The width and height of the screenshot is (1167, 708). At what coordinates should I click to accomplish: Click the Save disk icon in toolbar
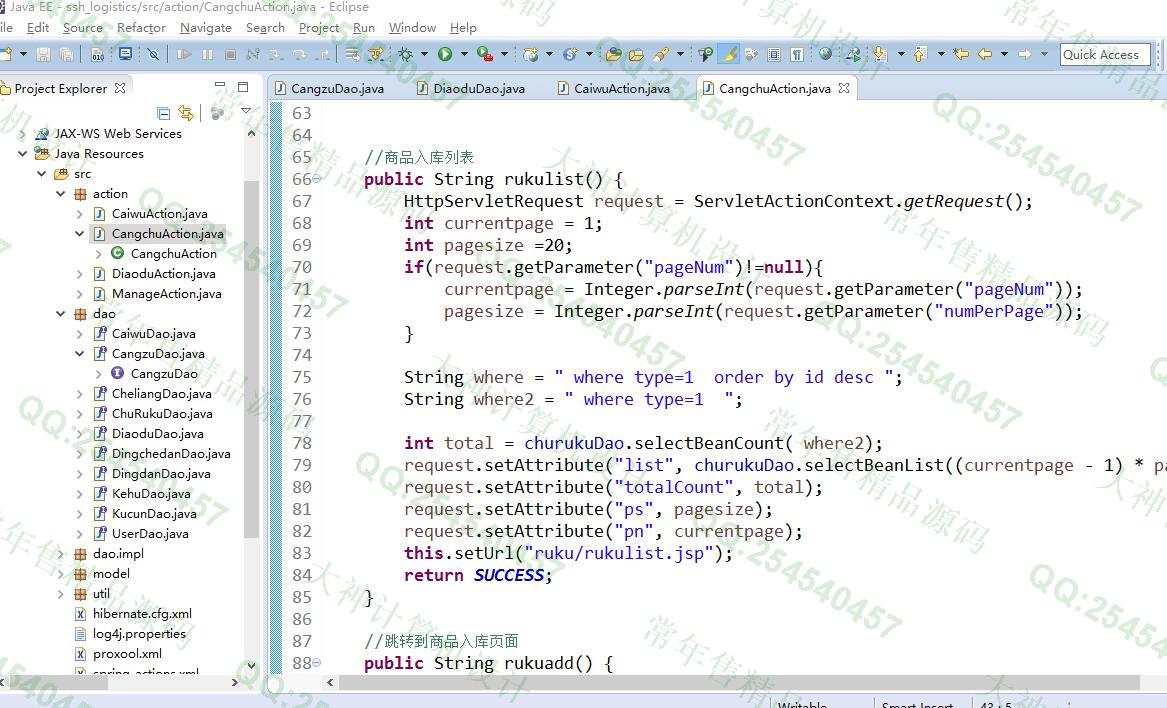point(42,54)
